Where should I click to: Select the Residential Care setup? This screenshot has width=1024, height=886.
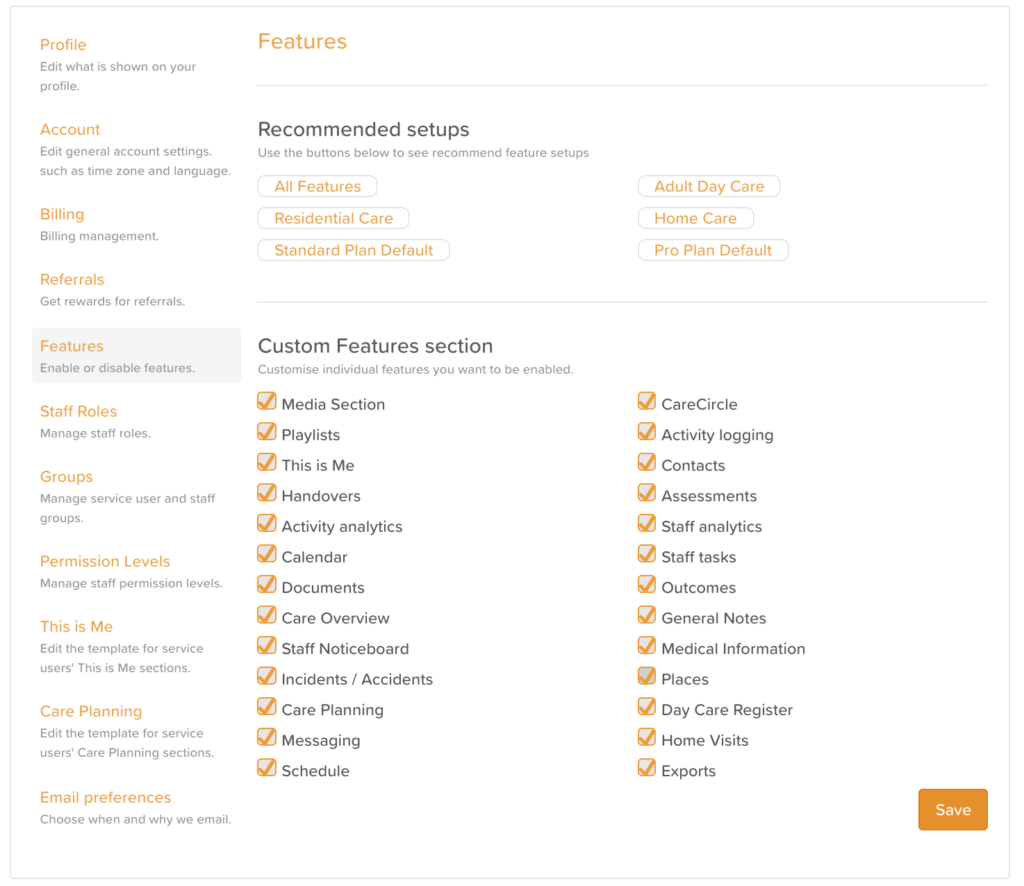333,218
